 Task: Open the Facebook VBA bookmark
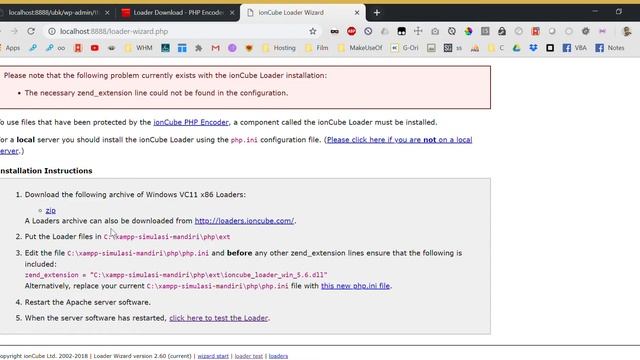pyautogui.click(x=574, y=48)
